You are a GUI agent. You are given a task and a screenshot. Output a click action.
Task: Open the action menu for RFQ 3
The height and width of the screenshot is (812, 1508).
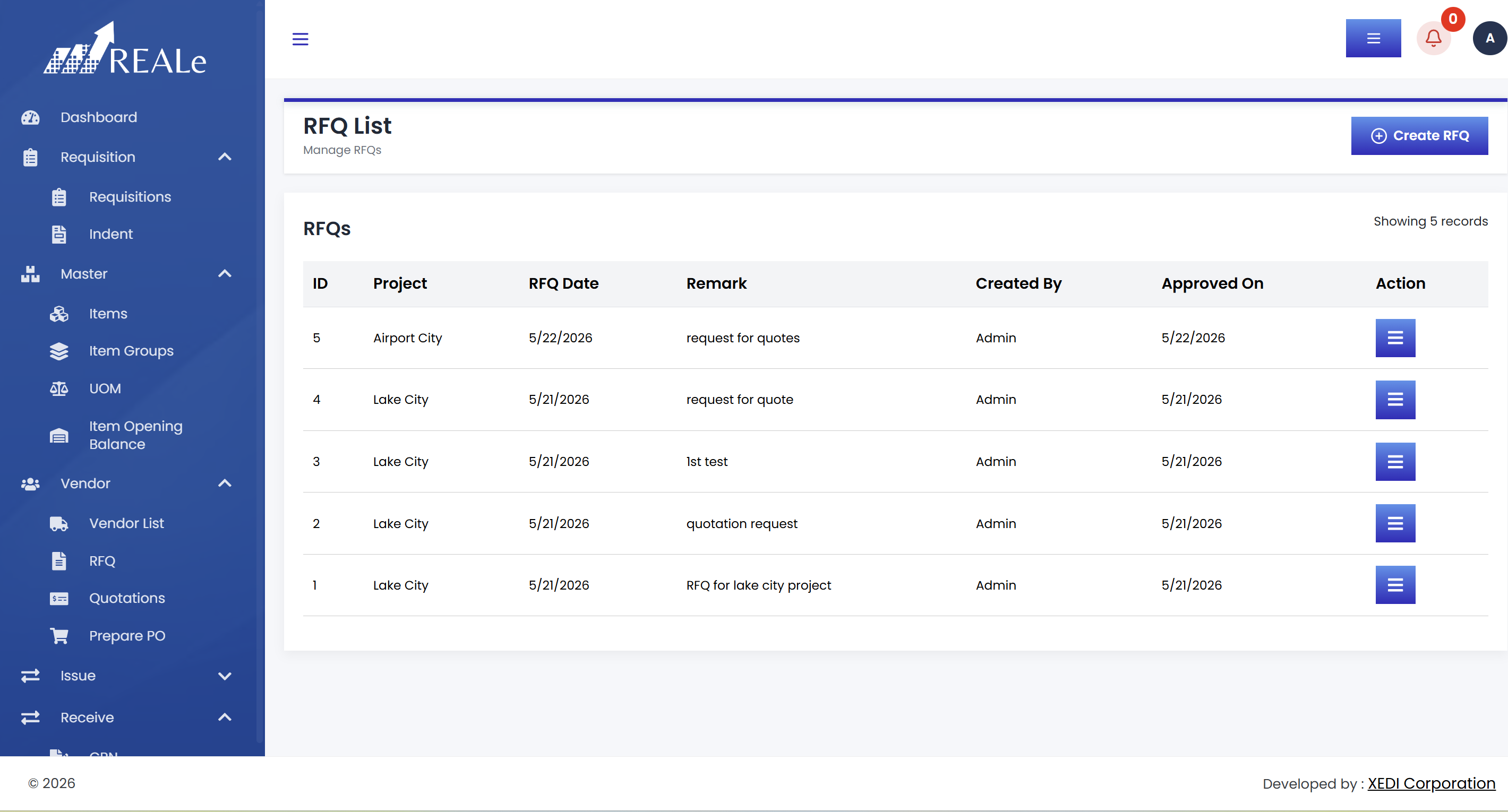click(x=1395, y=462)
